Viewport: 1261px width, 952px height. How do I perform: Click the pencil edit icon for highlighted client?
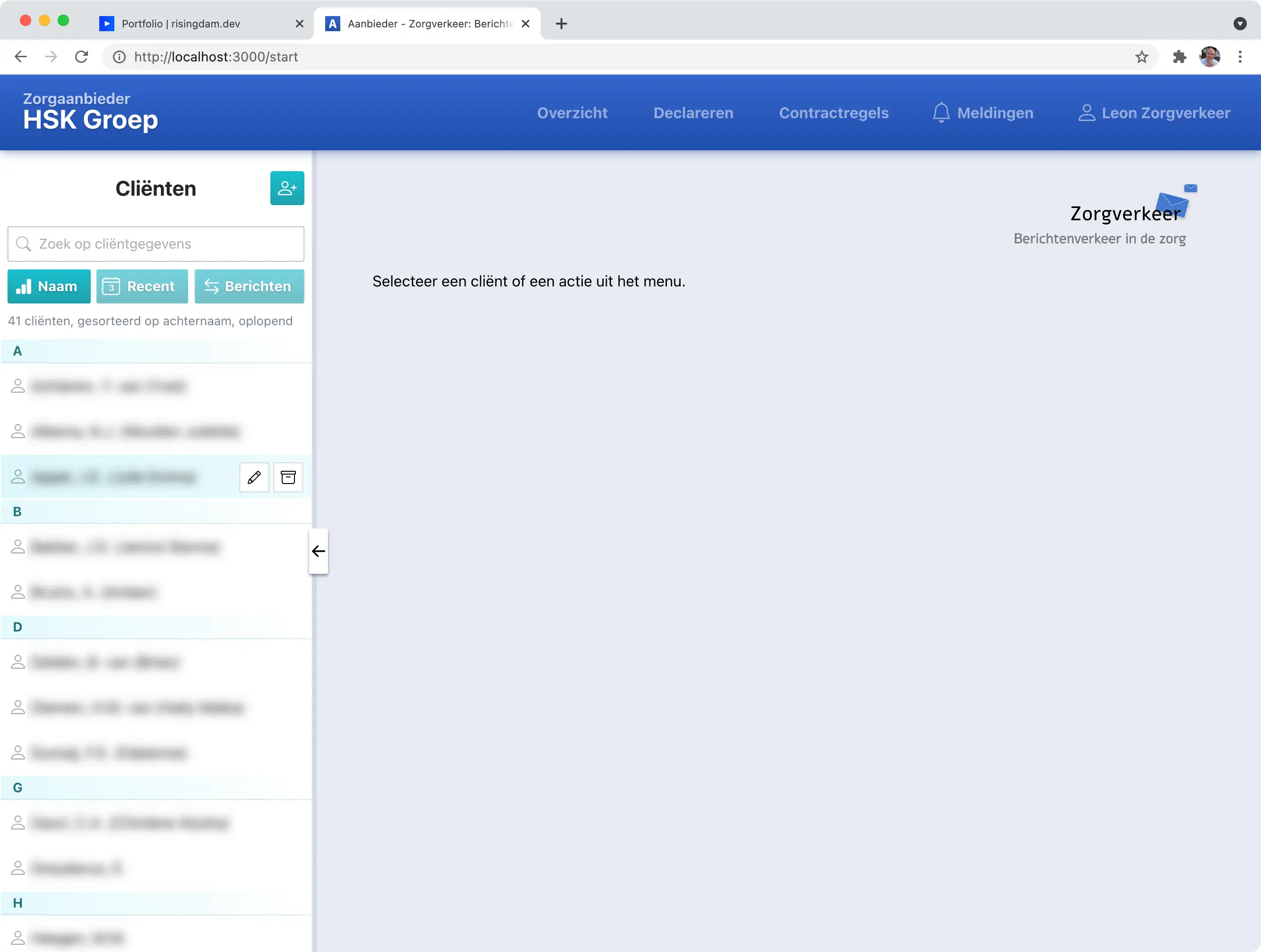pyautogui.click(x=254, y=477)
